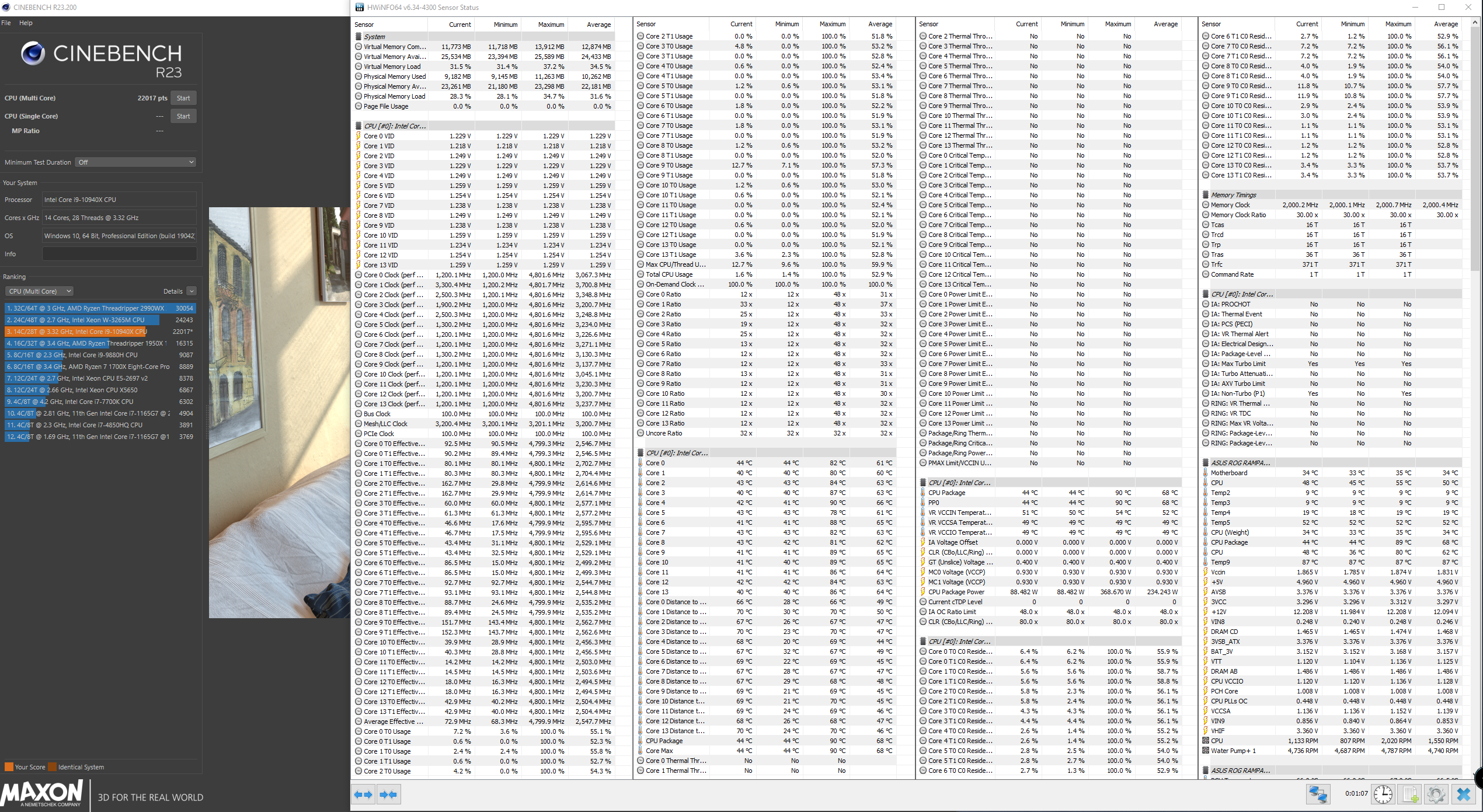
Task: Close sensors with the blue X icon
Action: (1463, 794)
